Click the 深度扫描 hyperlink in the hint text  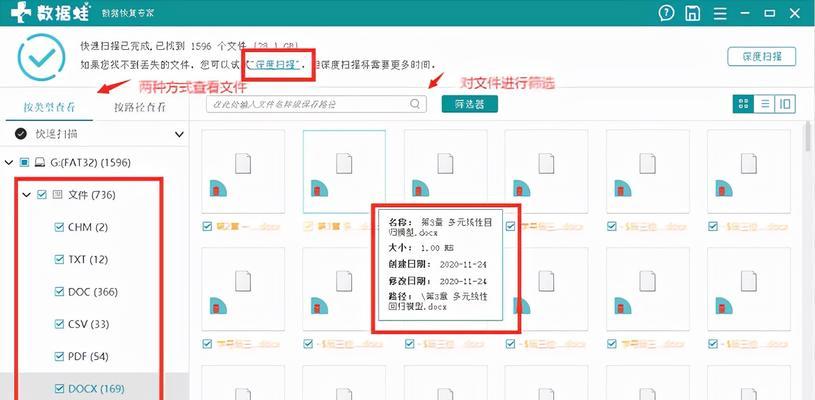[x=275, y=65]
